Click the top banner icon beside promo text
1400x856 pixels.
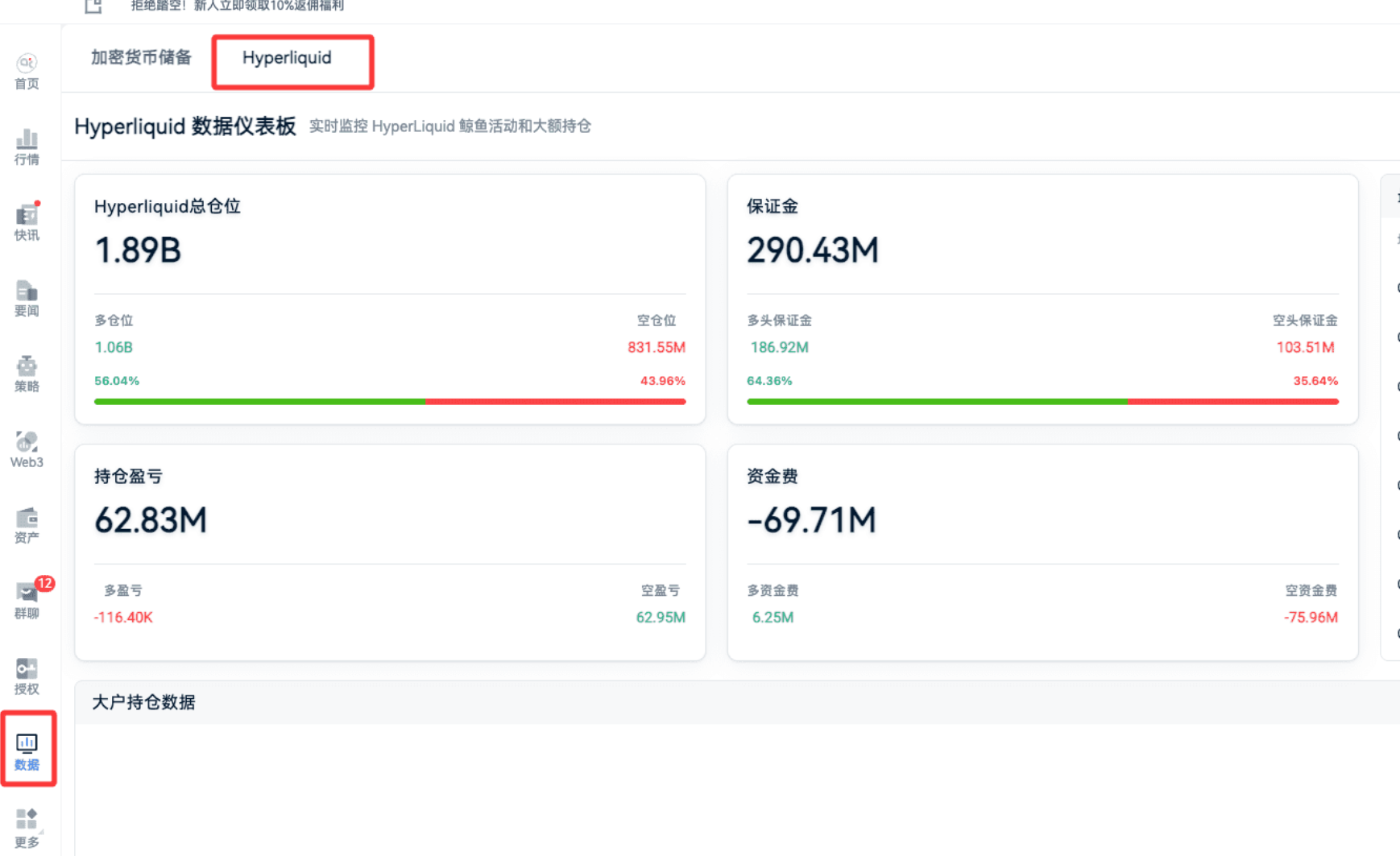click(x=93, y=6)
